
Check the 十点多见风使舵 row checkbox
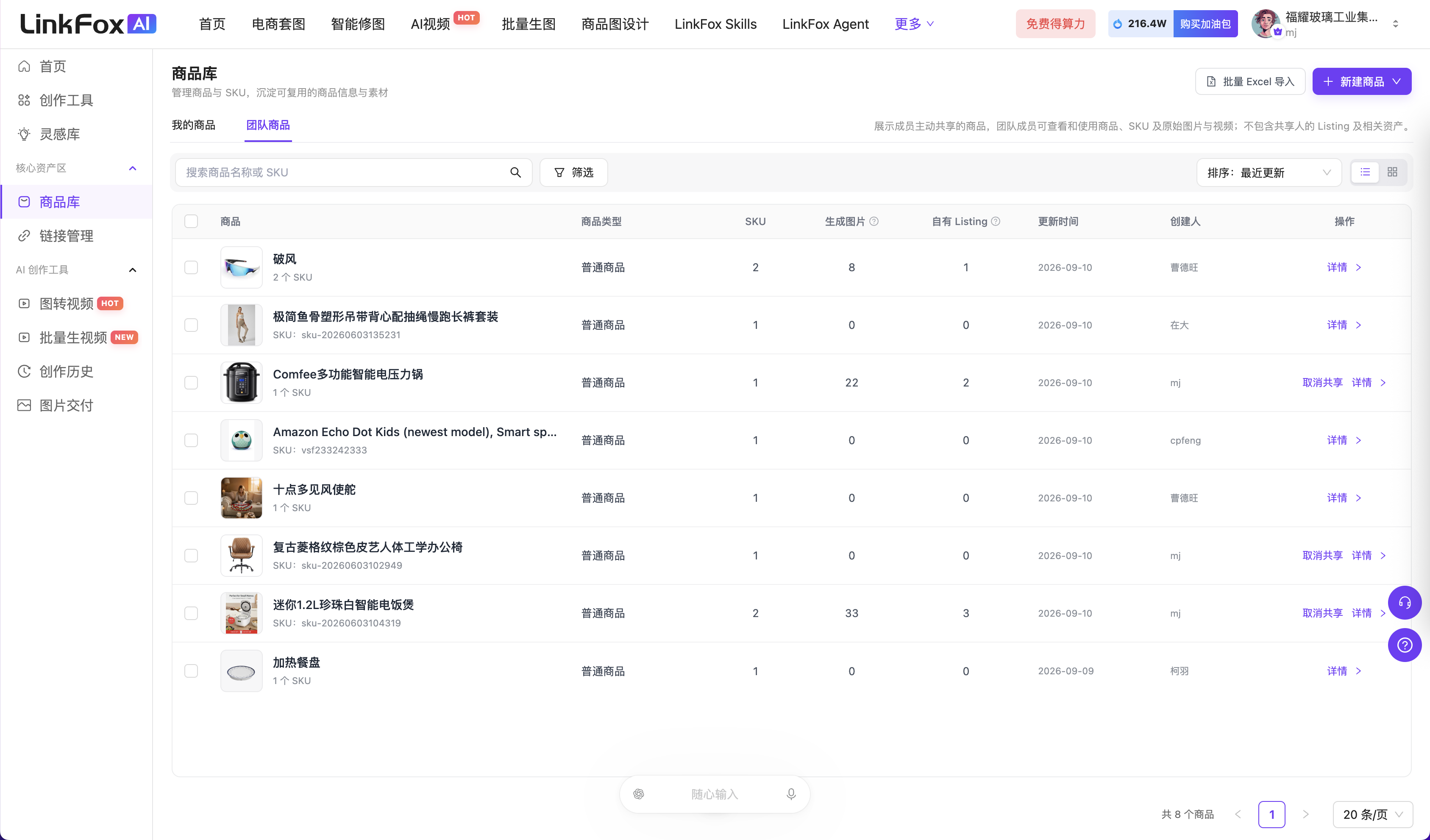point(191,498)
